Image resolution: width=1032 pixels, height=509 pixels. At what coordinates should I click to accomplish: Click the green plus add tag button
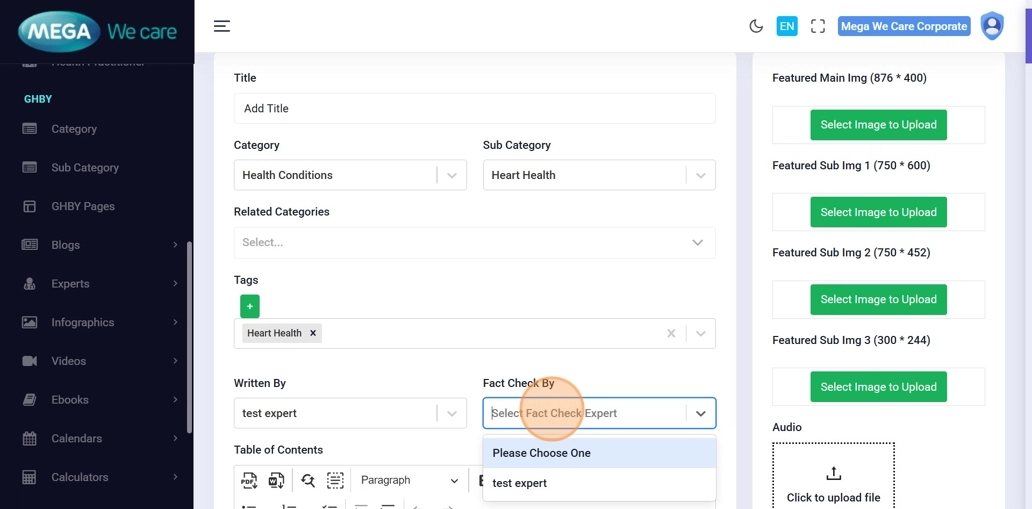pos(250,306)
